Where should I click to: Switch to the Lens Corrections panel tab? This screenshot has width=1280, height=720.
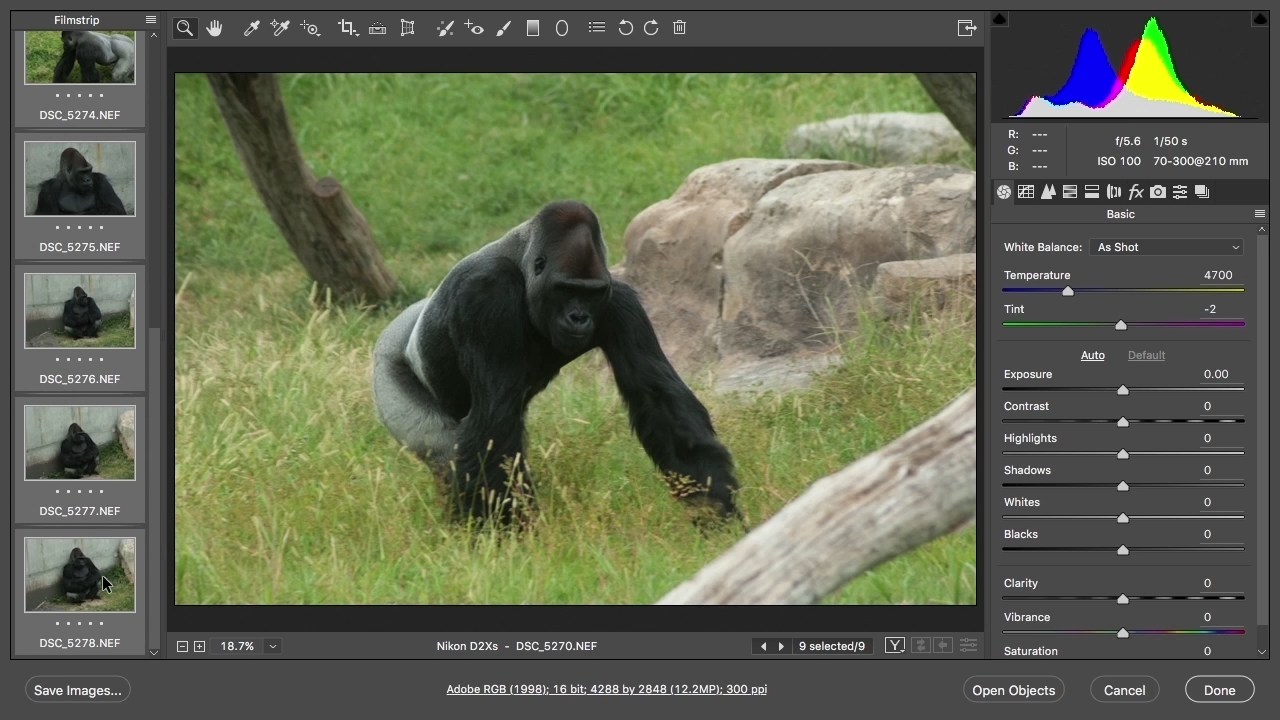point(1114,192)
